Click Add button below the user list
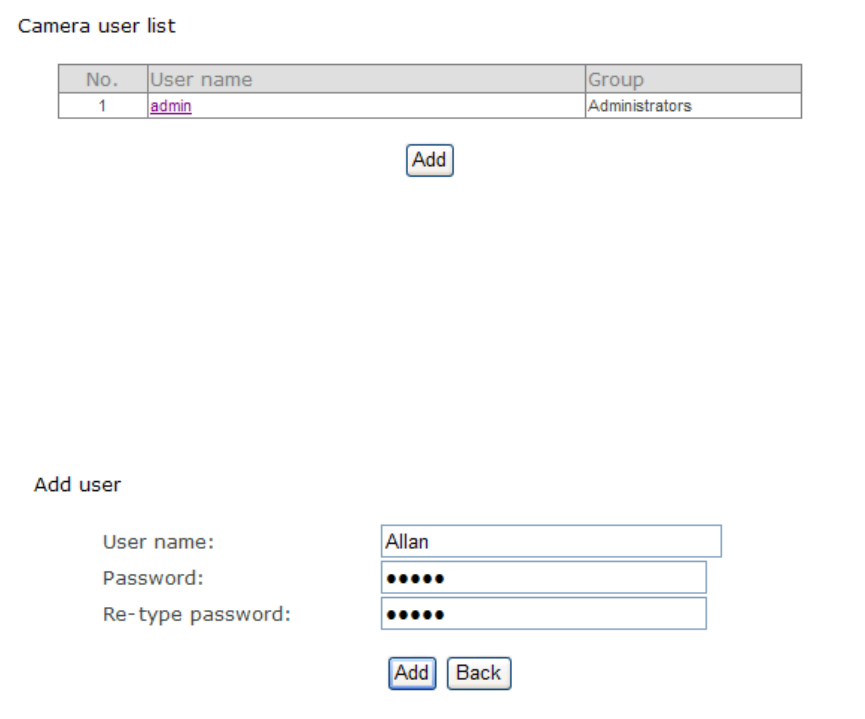This screenshot has width=865, height=719. [429, 160]
